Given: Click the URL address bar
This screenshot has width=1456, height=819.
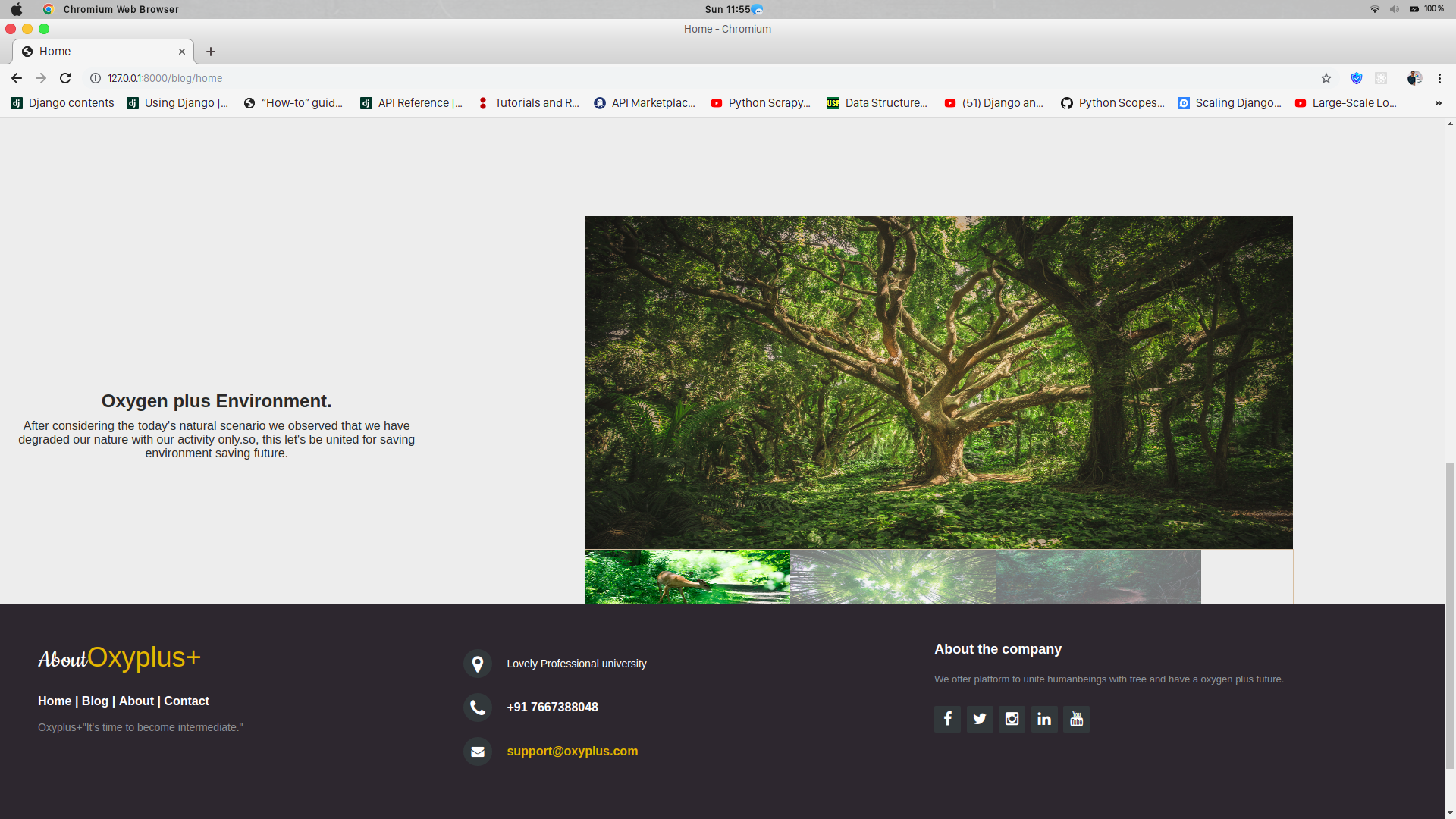Looking at the screenshot, I should (x=531, y=78).
